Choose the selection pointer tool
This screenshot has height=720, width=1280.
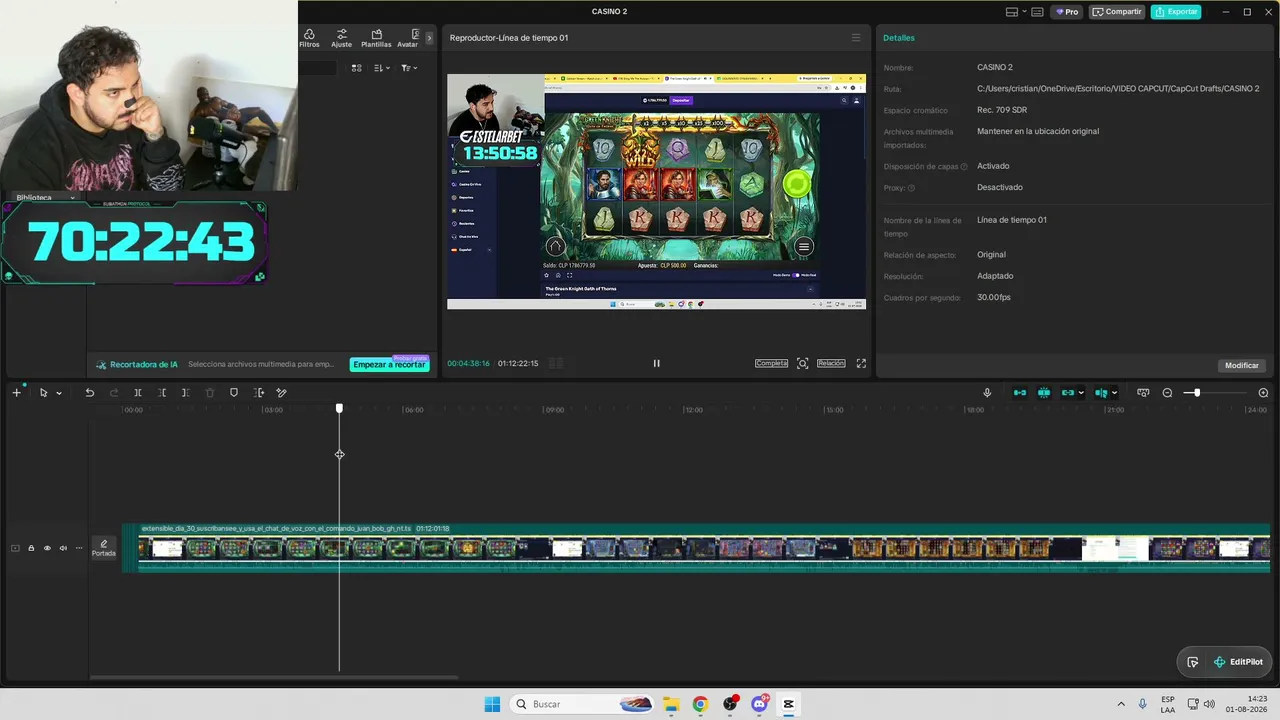[x=43, y=393]
